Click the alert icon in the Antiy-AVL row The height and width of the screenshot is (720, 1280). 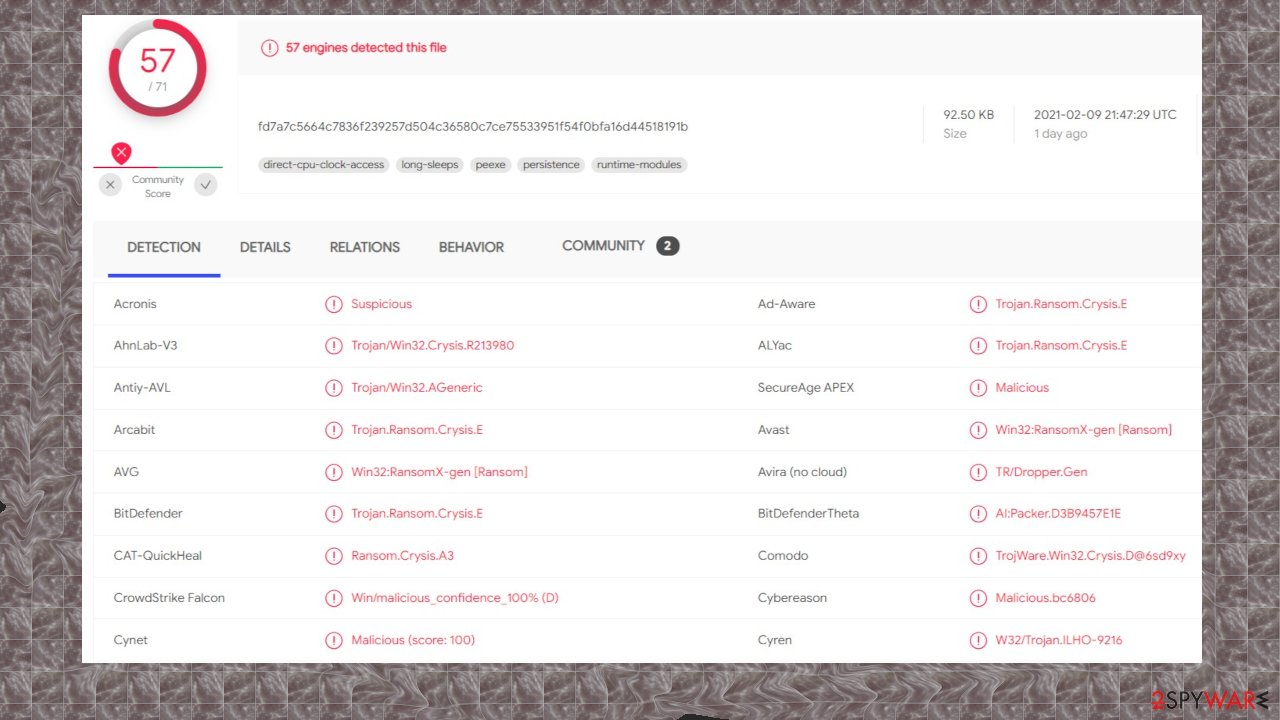click(x=334, y=388)
